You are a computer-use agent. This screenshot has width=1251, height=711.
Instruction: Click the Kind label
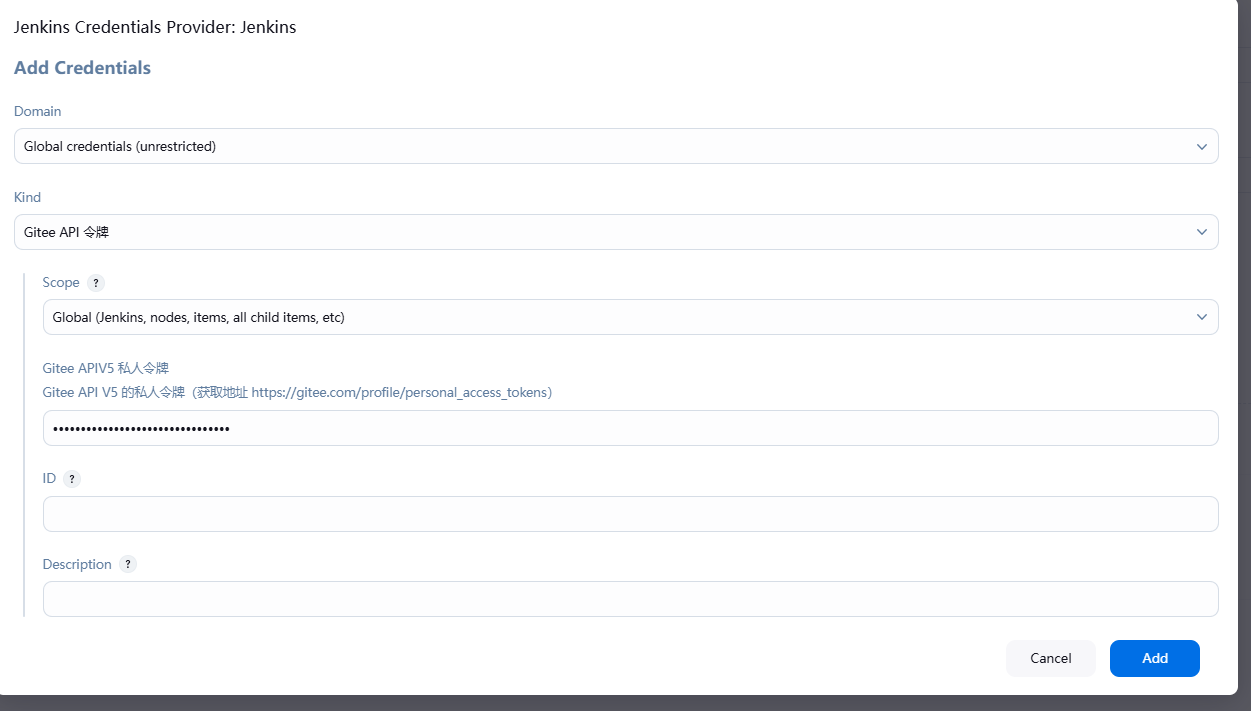[x=27, y=197]
